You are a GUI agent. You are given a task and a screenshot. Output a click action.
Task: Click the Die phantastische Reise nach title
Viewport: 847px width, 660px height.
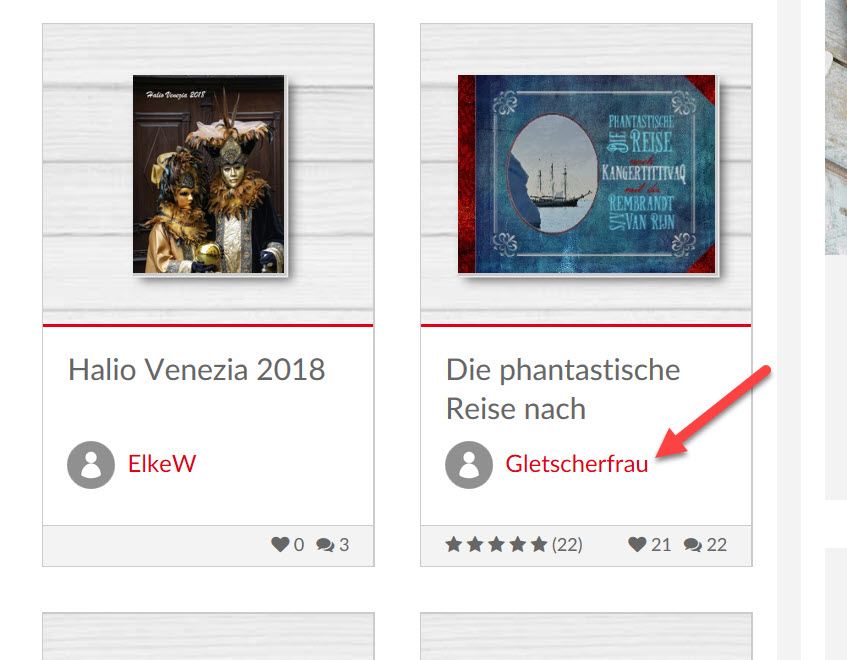point(563,389)
